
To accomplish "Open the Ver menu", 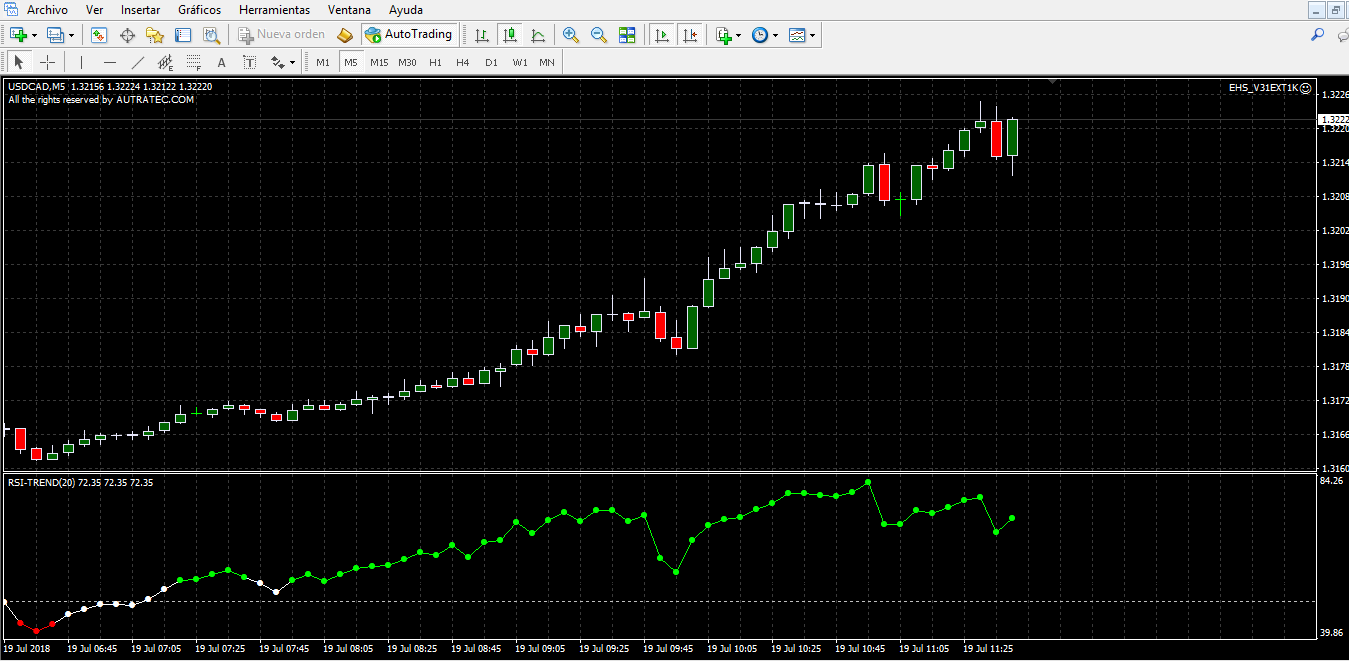I will (x=95, y=10).
